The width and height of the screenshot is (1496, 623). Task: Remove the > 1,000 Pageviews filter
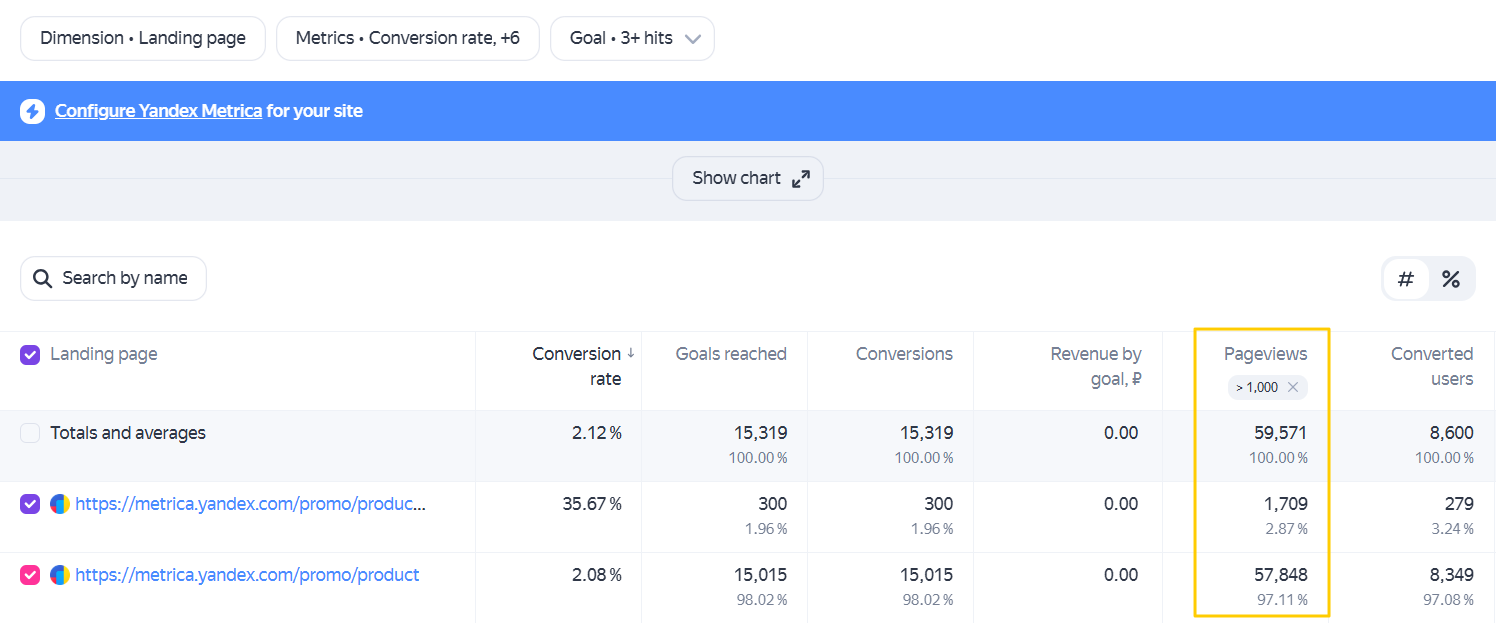pyautogui.click(x=1293, y=387)
